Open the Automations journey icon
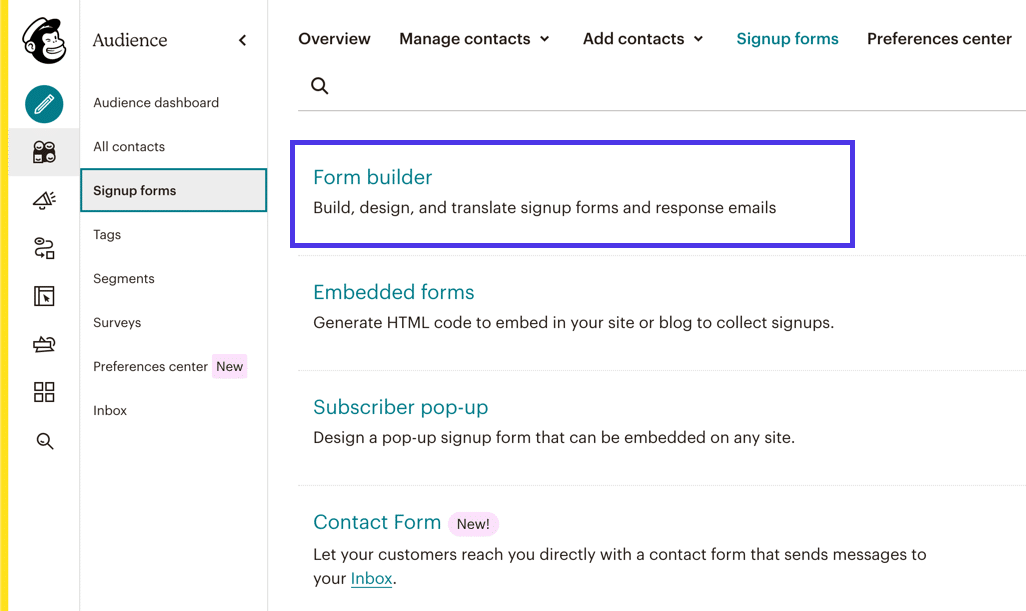This screenshot has height=611, width=1026. click(x=44, y=248)
